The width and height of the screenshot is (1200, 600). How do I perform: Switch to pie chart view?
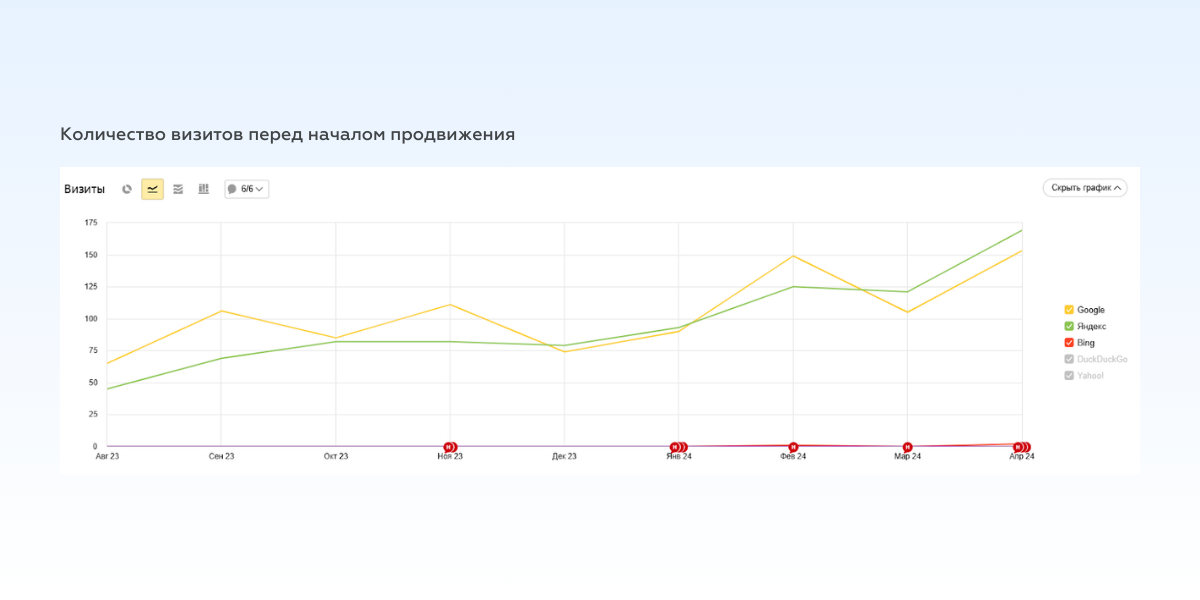pyautogui.click(x=127, y=189)
